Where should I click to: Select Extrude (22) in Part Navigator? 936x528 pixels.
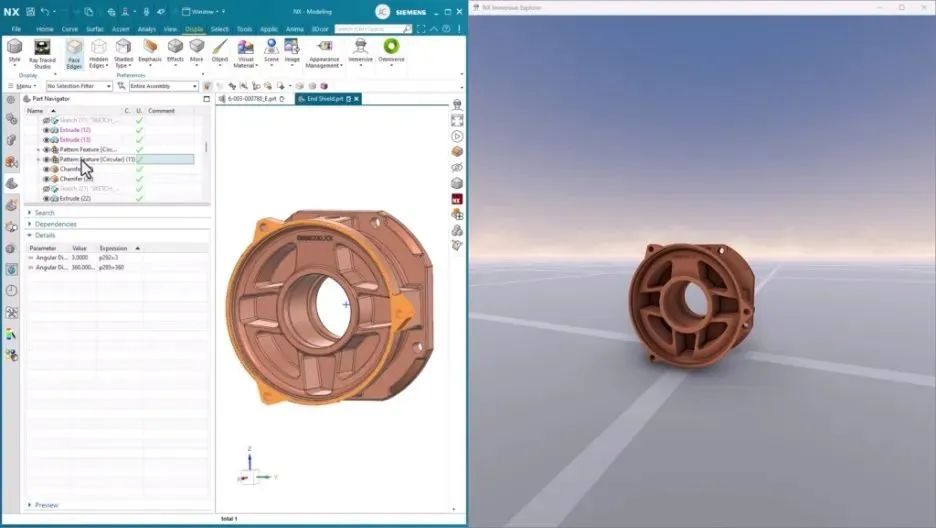[x=75, y=198]
